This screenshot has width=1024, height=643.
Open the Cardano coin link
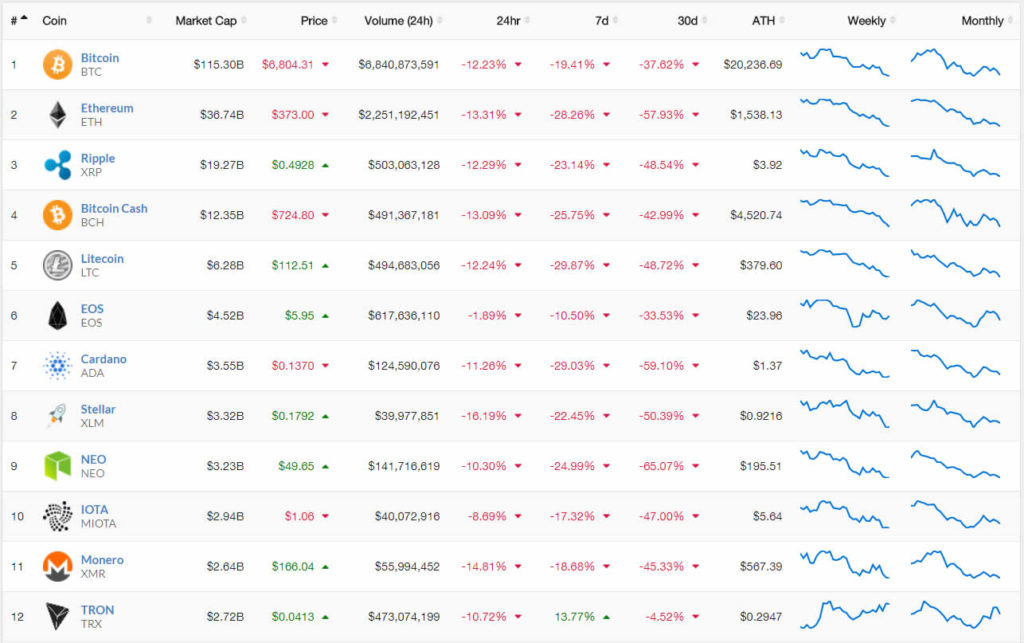click(103, 359)
